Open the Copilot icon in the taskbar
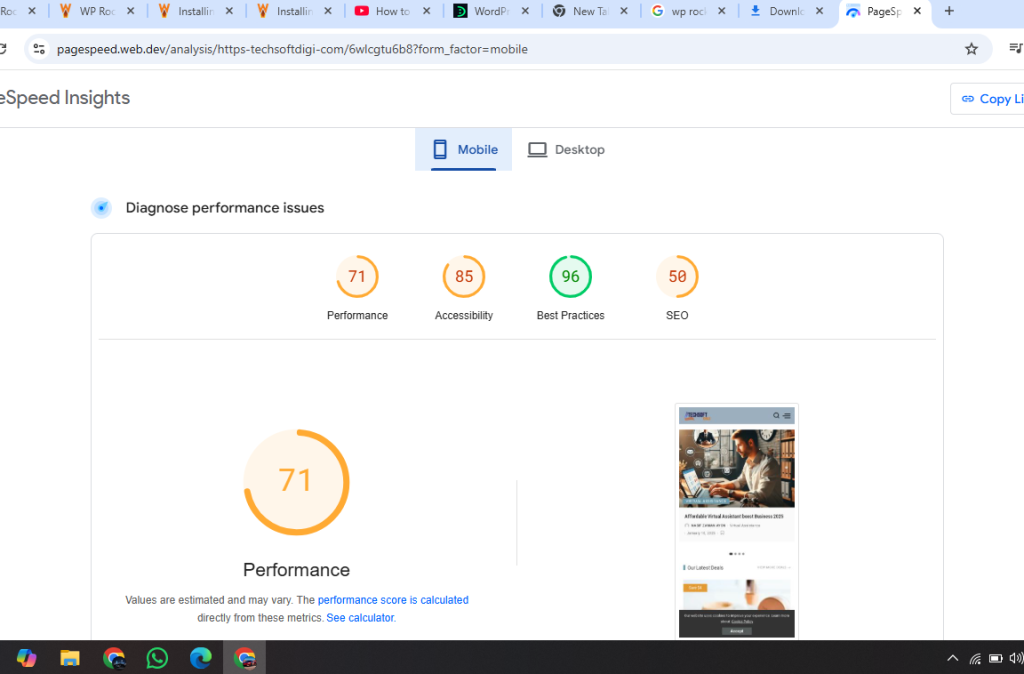 click(27, 658)
